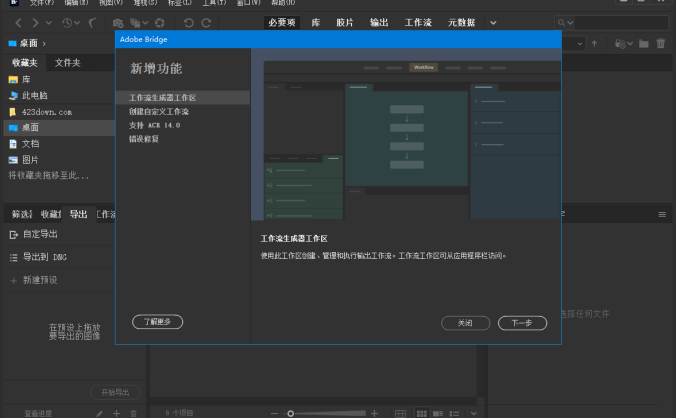Switch to thumbnails view icon

pyautogui.click(x=422, y=414)
